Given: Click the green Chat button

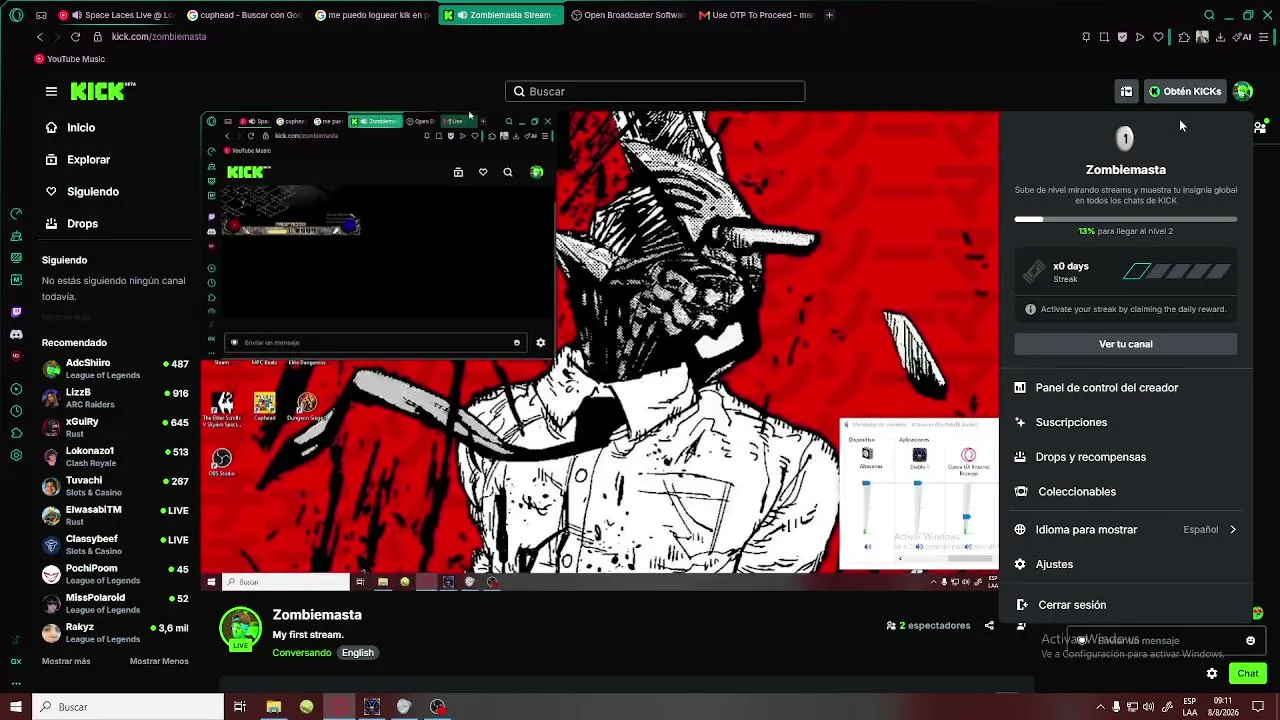Looking at the screenshot, I should pos(1247,673).
